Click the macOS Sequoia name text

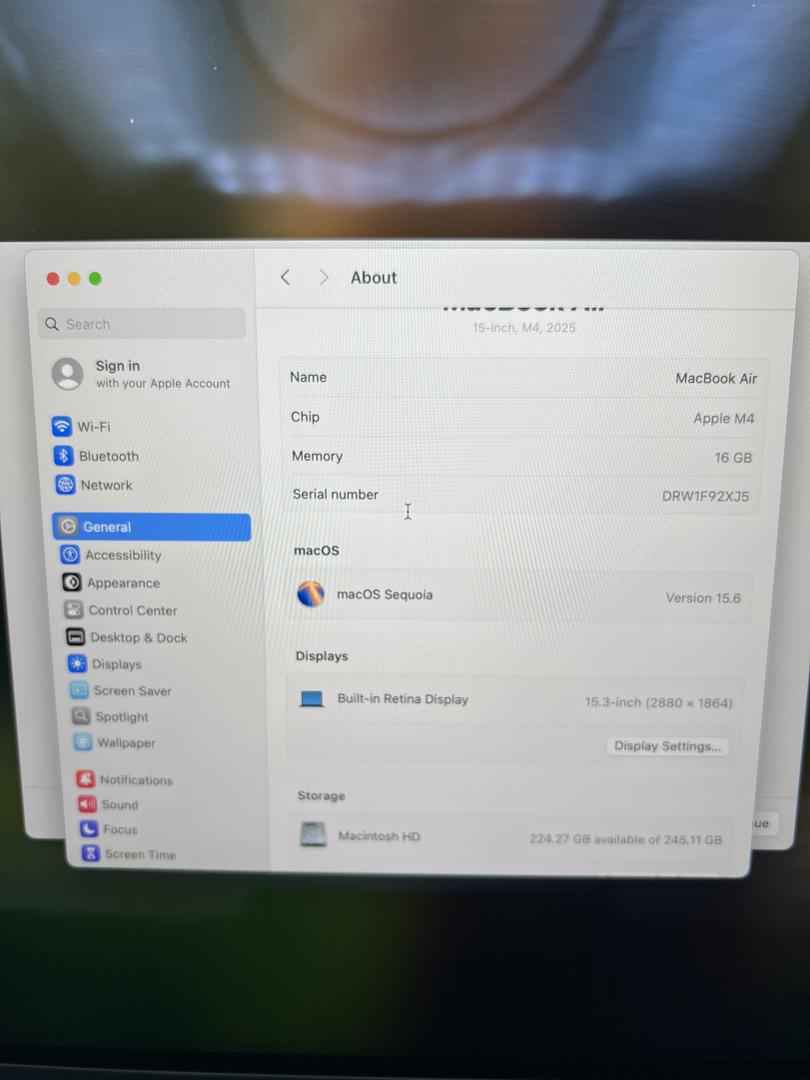click(384, 594)
